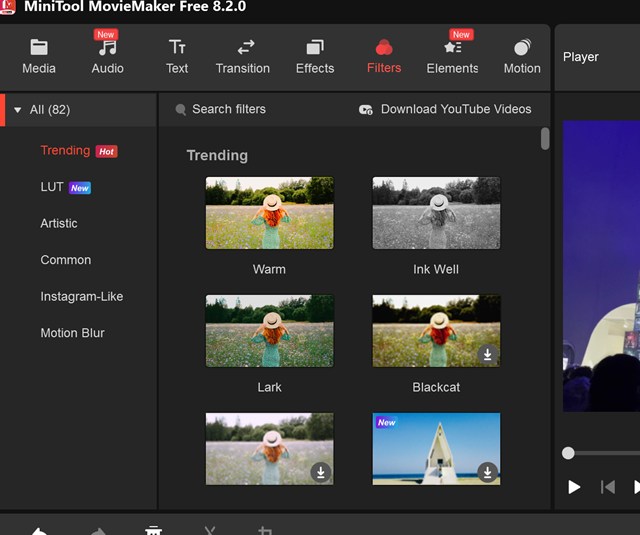Download the New beach tent filter
This screenshot has height=535, width=640.
pos(487,472)
